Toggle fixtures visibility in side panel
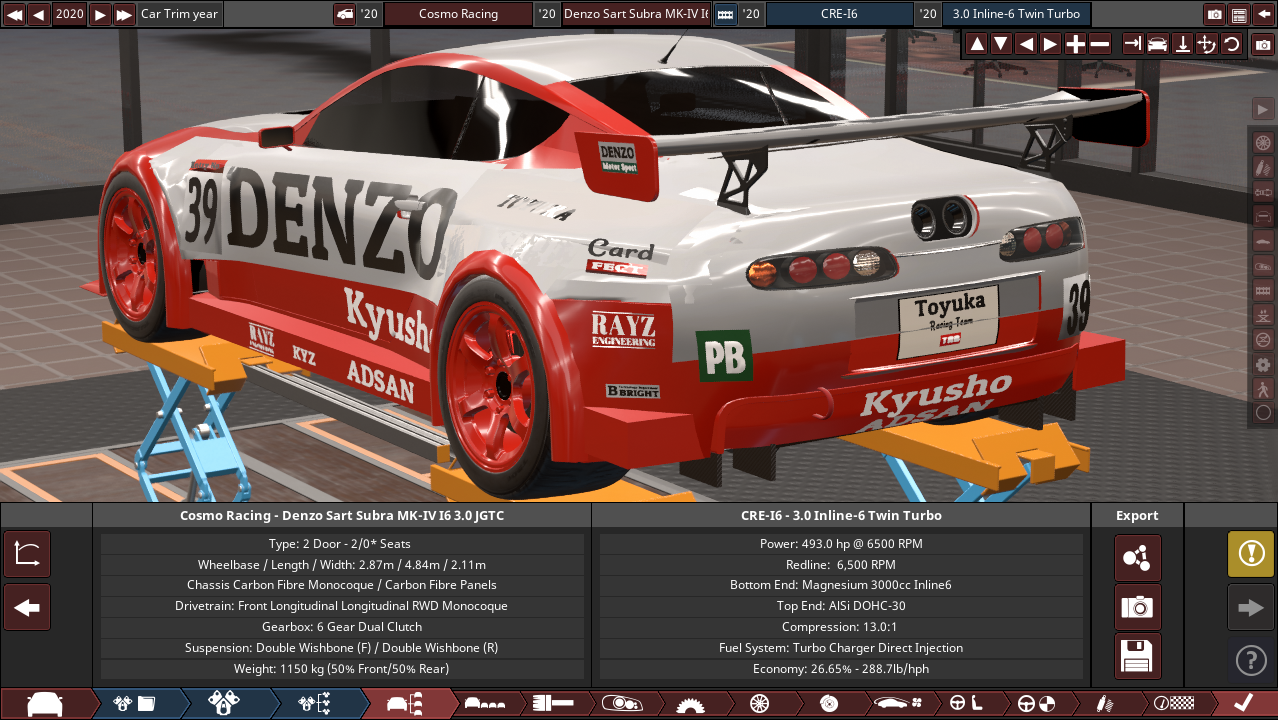 [1263, 266]
